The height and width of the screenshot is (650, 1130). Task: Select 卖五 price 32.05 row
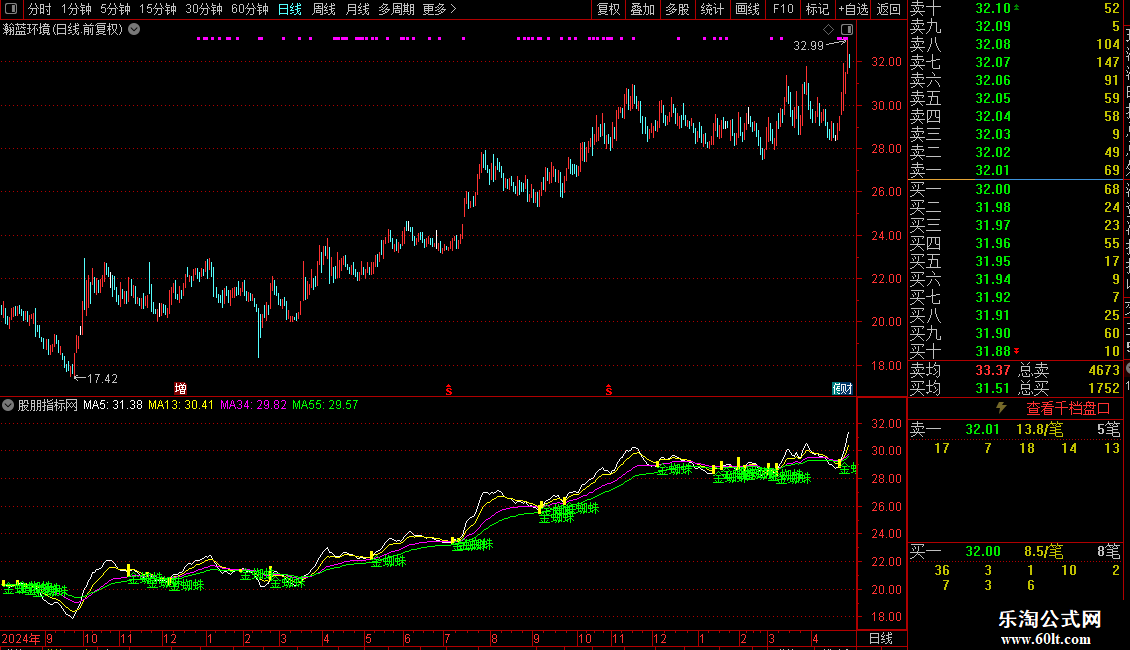(x=1015, y=98)
